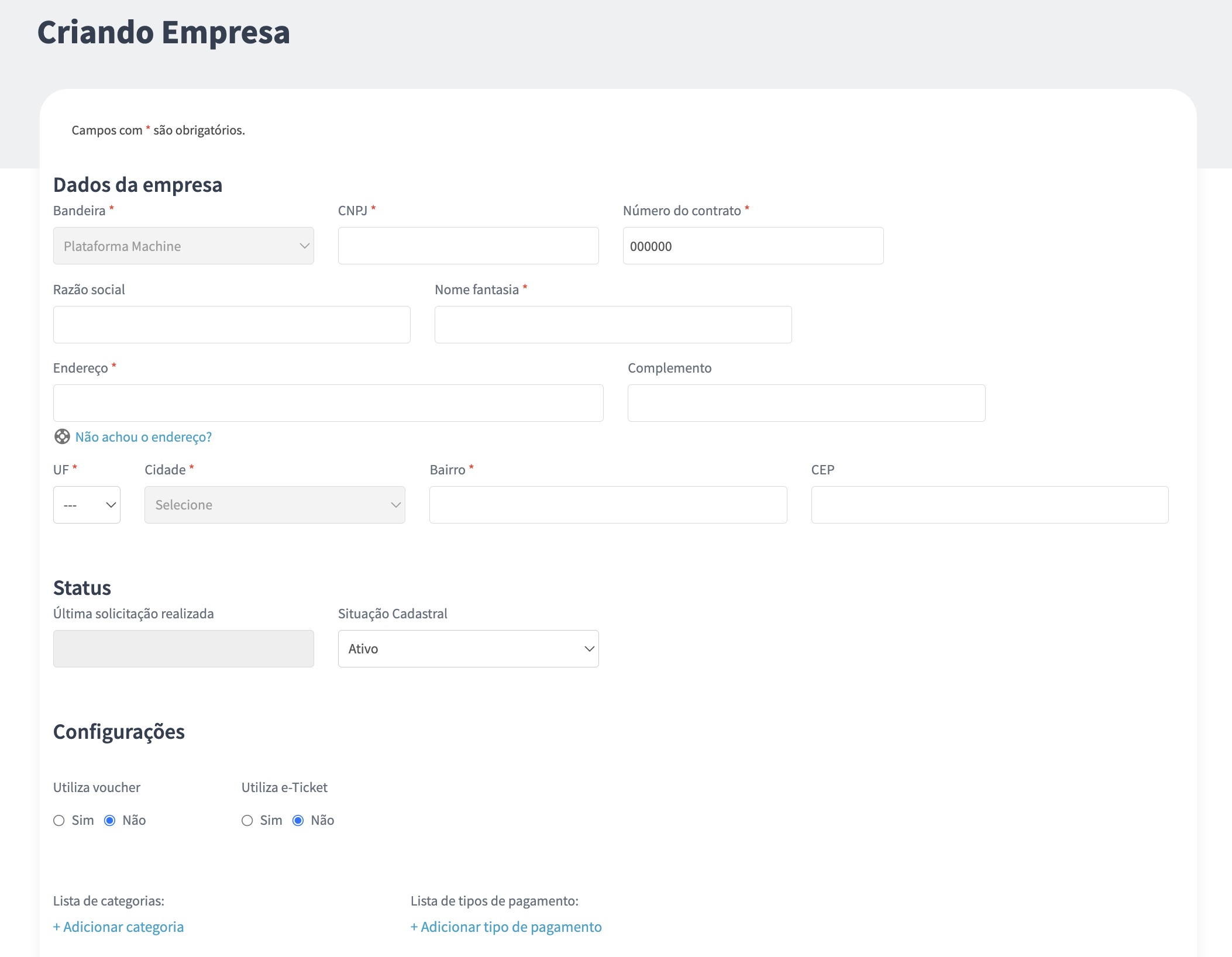Click '+ Adicionar categoria' link
The width and height of the screenshot is (1232, 957).
tap(118, 927)
